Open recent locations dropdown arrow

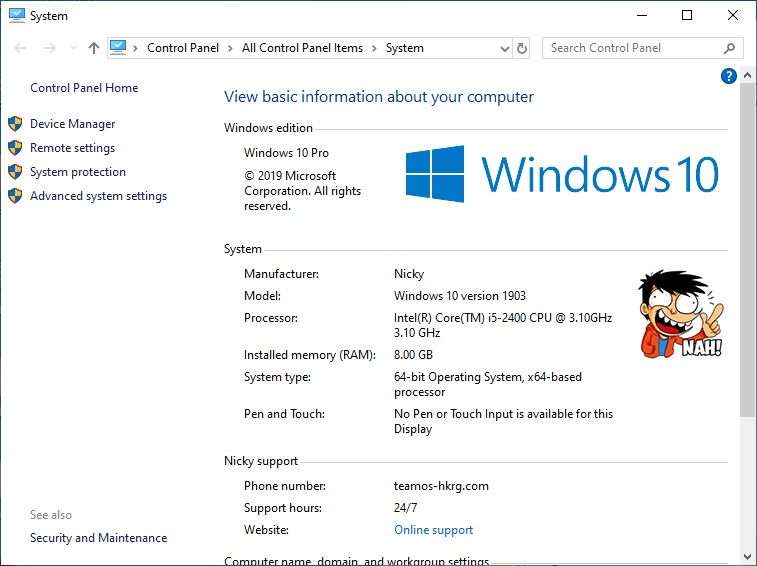(73, 48)
